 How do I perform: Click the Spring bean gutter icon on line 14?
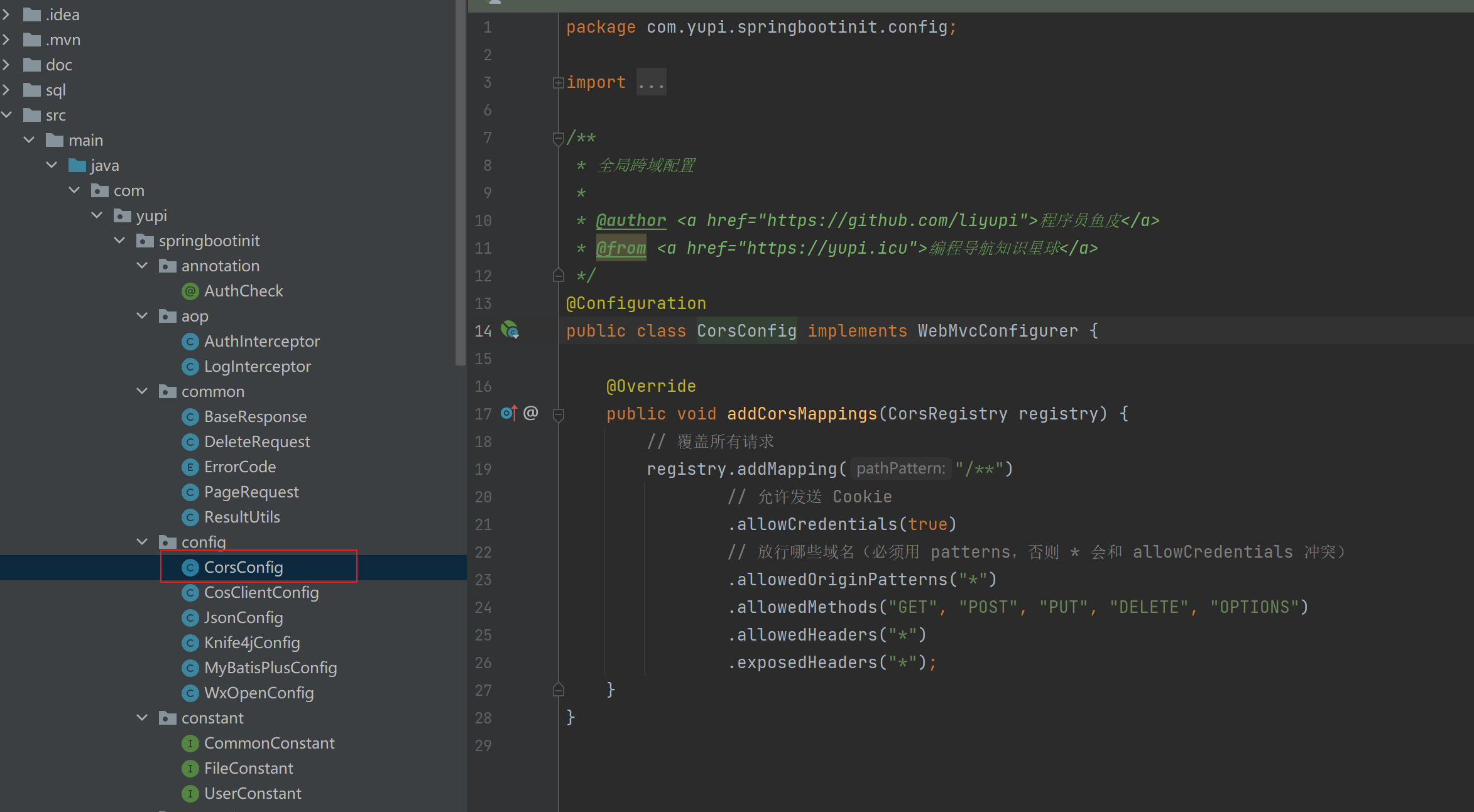(510, 330)
